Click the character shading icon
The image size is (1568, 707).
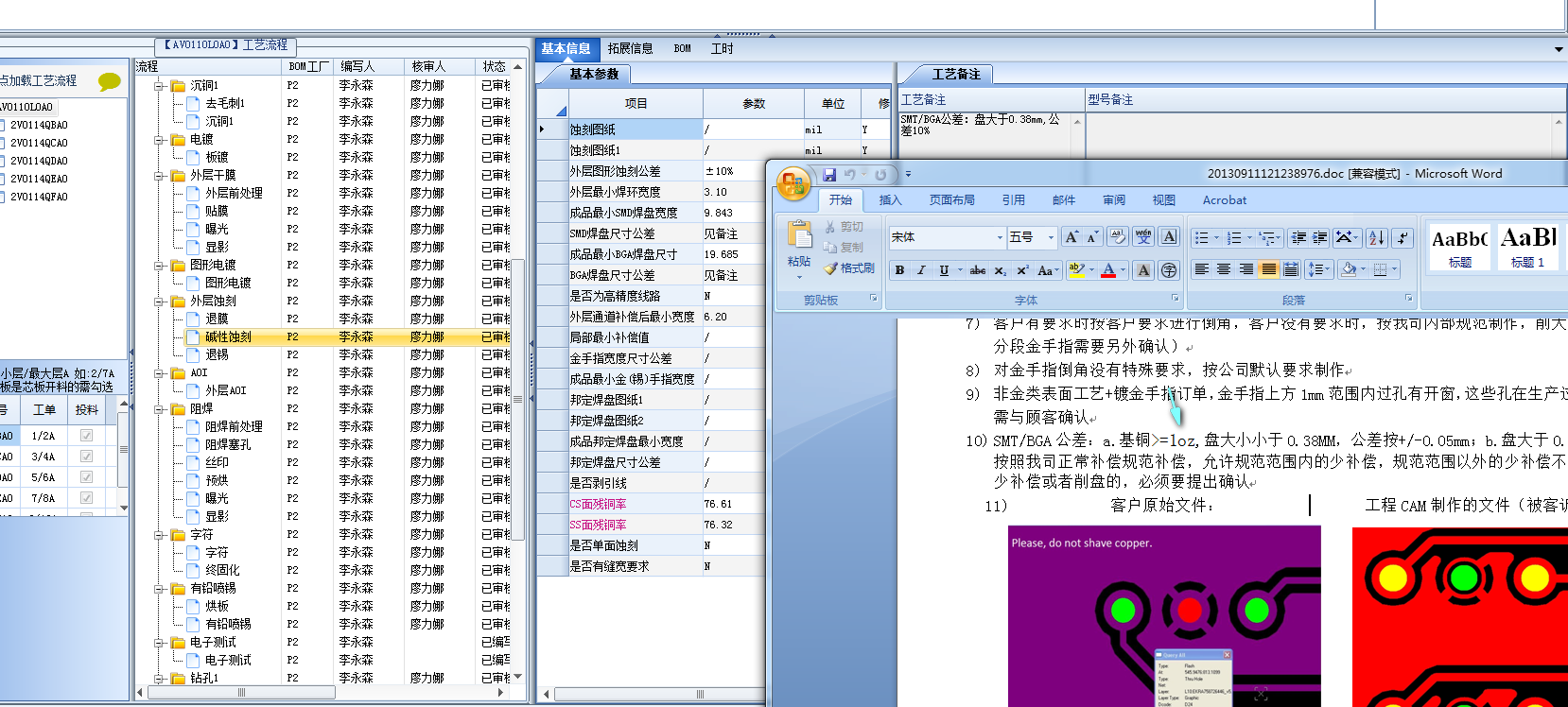(1143, 270)
